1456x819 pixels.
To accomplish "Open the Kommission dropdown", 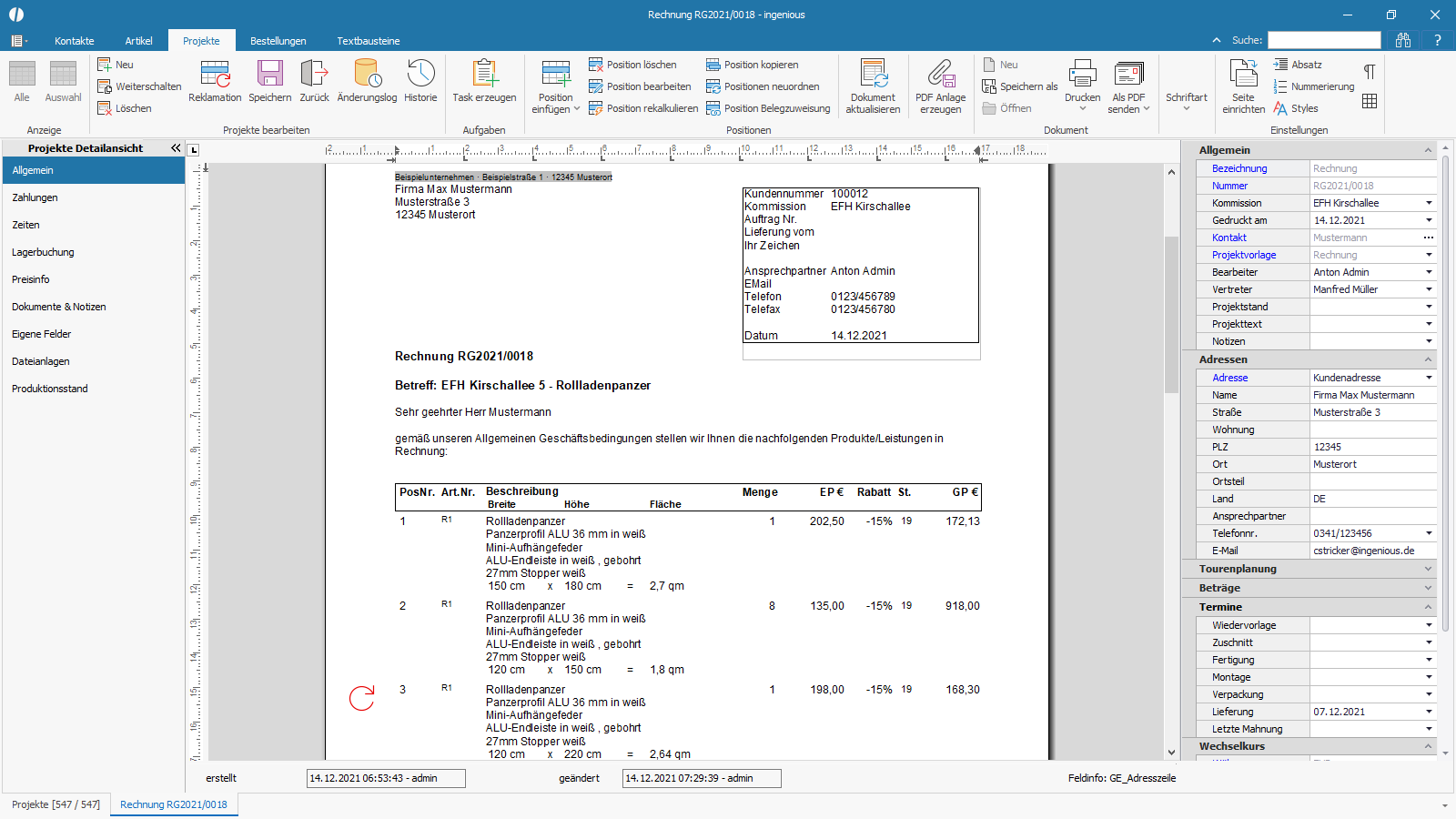I will point(1429,203).
